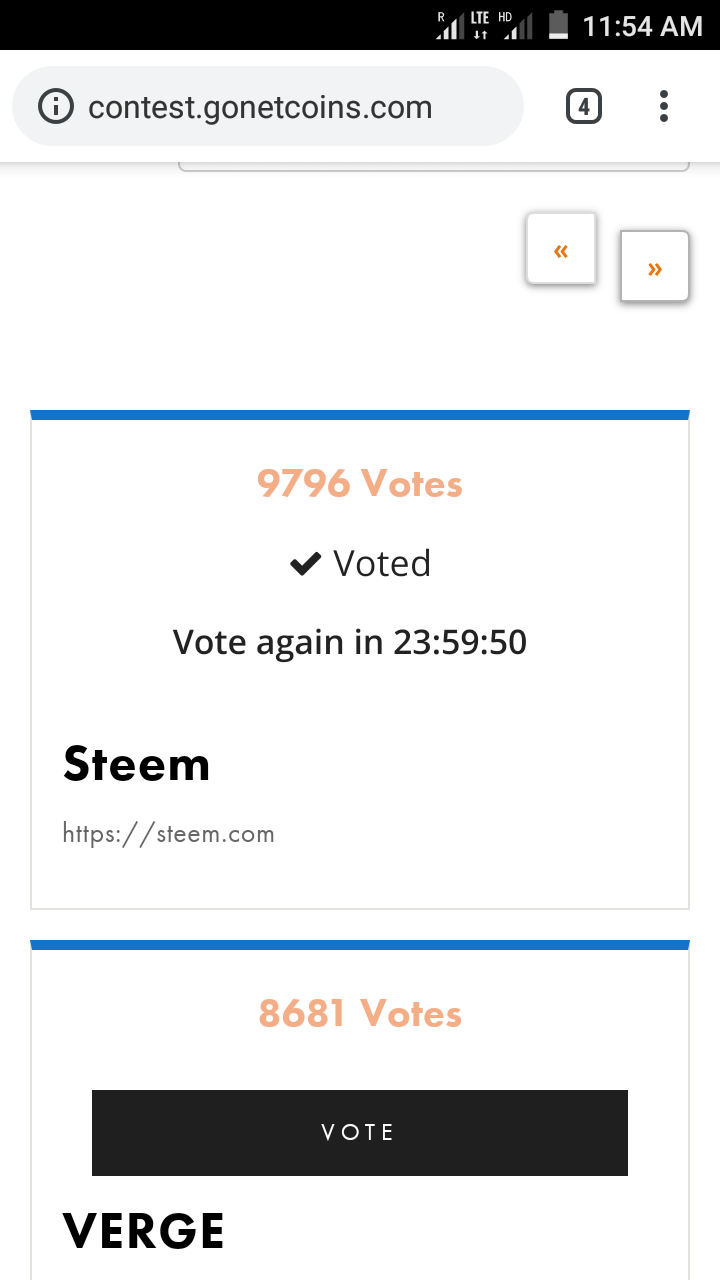Tap the blue bar above Steem card
Screen dimensions: 720x1280
click(360, 415)
